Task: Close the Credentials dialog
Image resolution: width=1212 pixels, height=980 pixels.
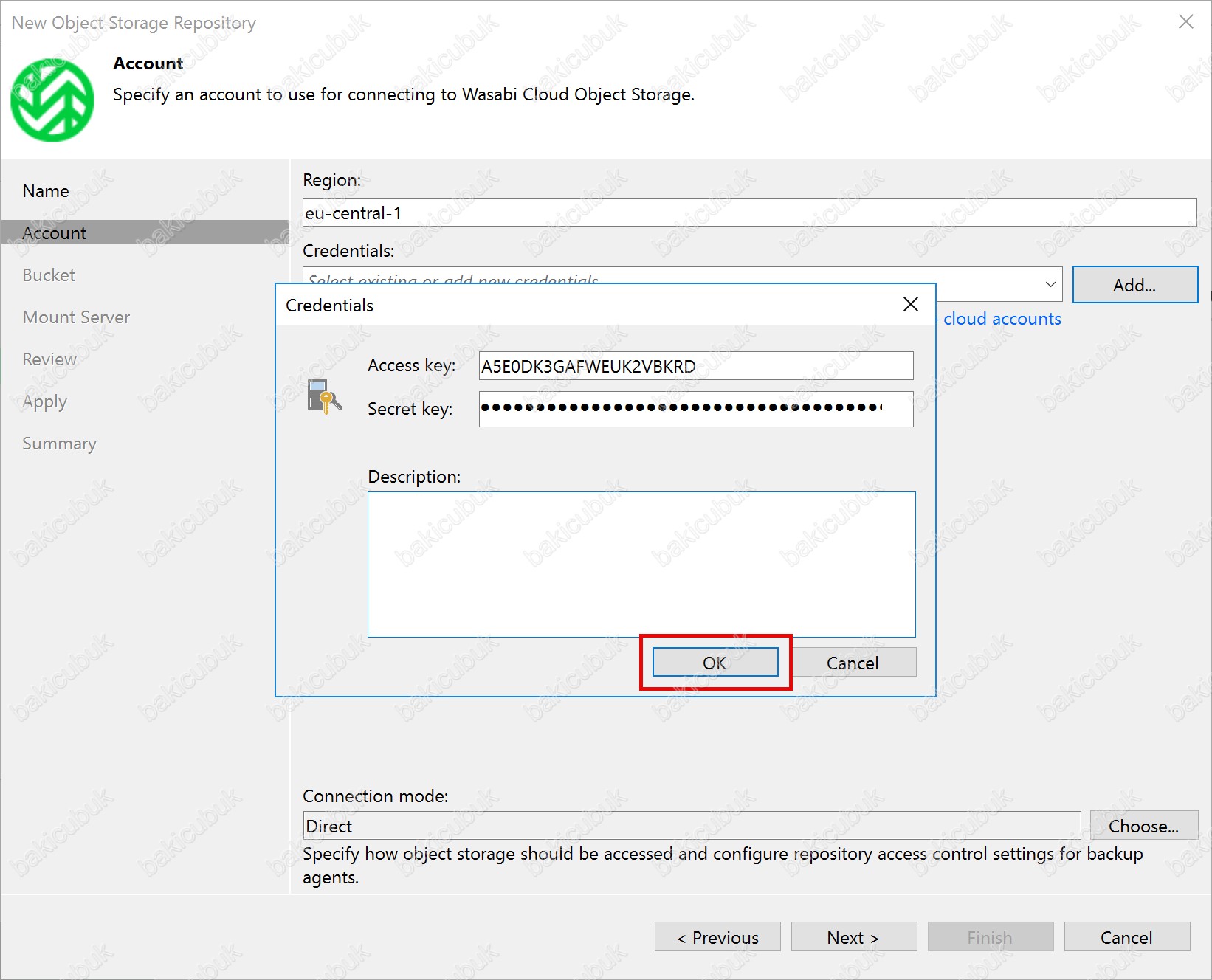Action: tap(910, 305)
